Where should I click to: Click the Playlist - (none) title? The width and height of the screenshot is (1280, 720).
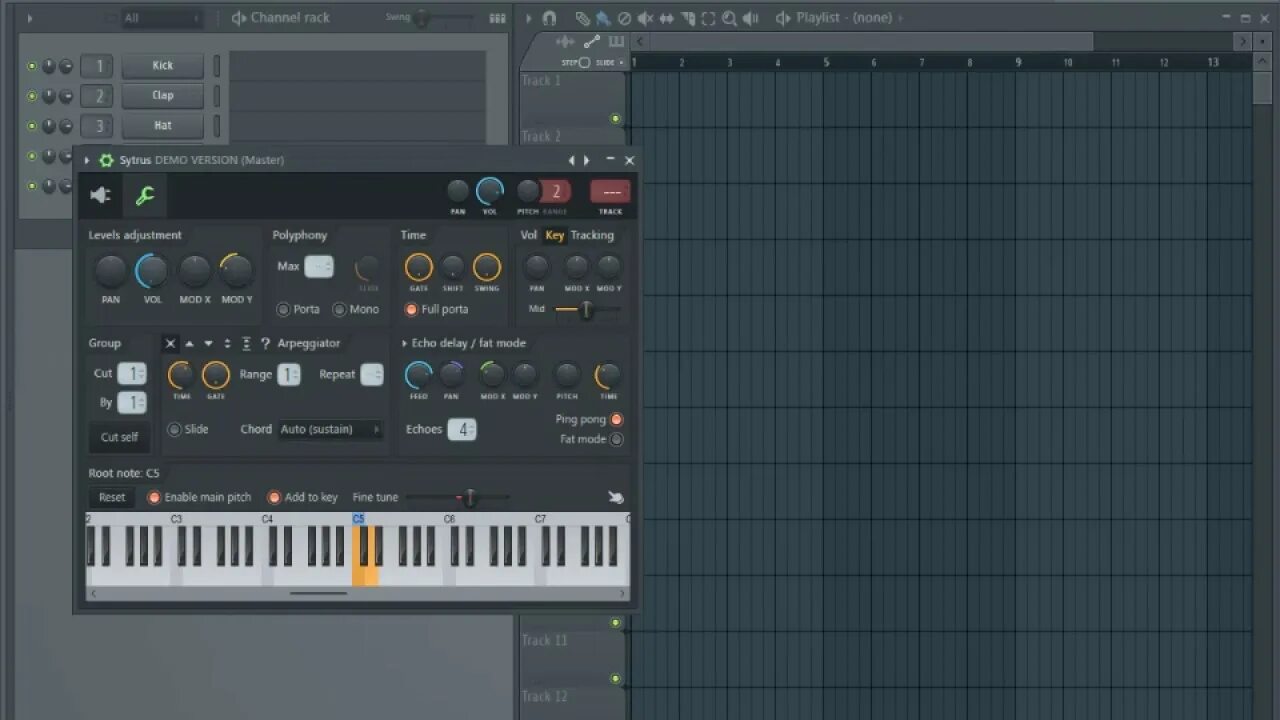pos(843,18)
